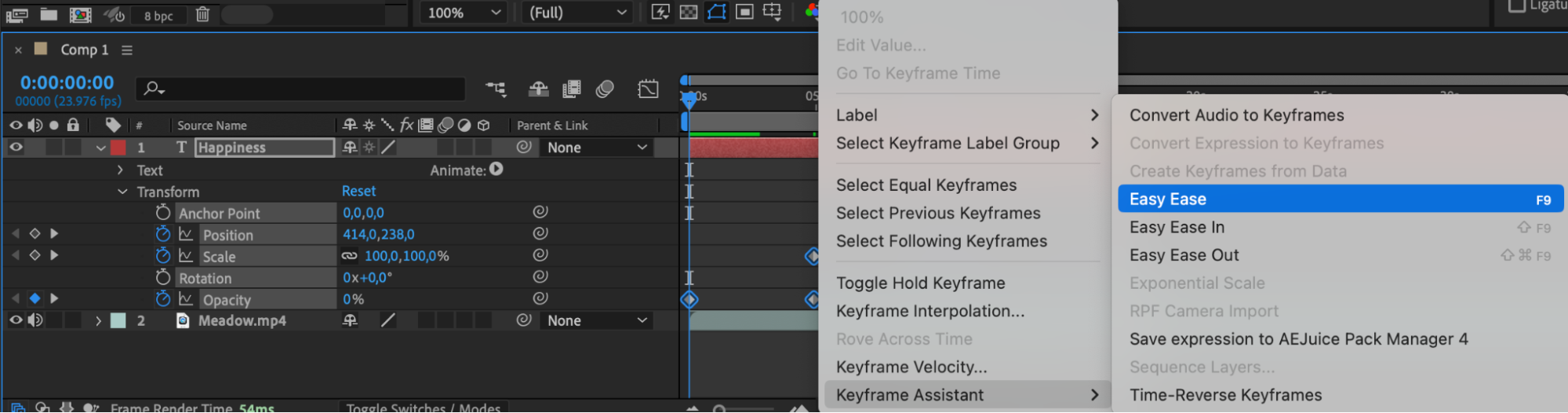Choose Easy Ease In from the submenu
Screen dimensions: 1568x413
pos(1177,228)
